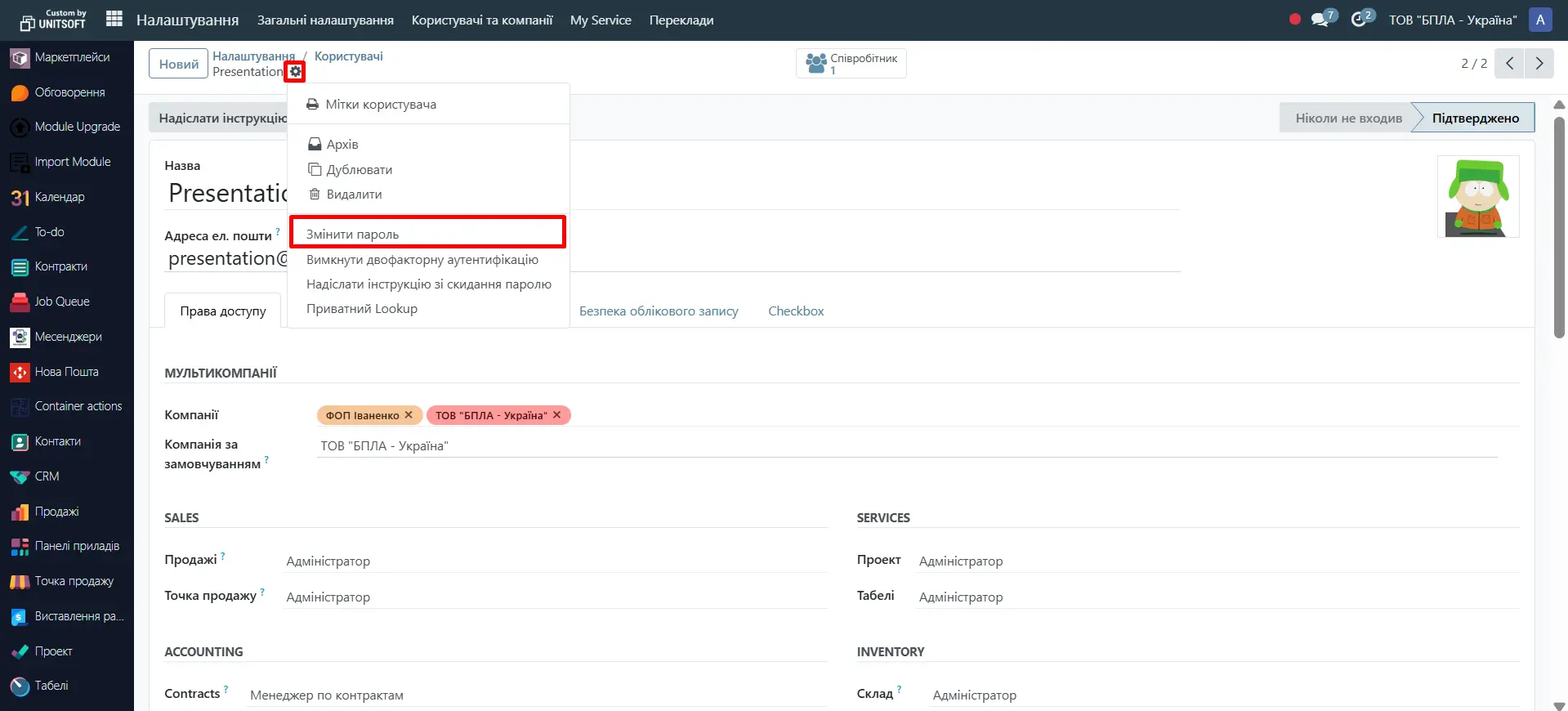Open the Нова Пошта app icon
The height and width of the screenshot is (711, 1568).
click(20, 372)
